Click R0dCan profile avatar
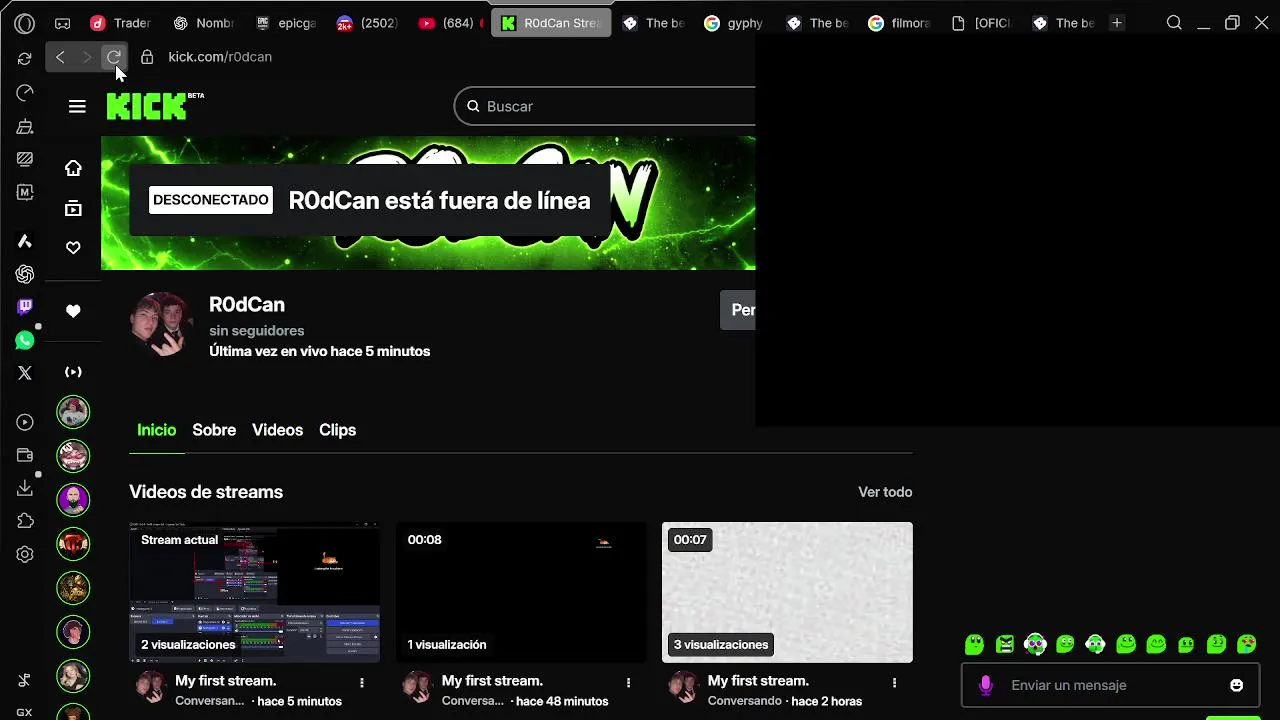 coord(161,324)
